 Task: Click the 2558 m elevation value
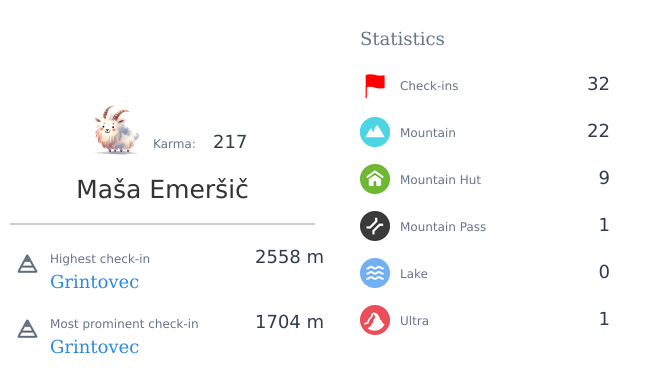click(x=289, y=257)
